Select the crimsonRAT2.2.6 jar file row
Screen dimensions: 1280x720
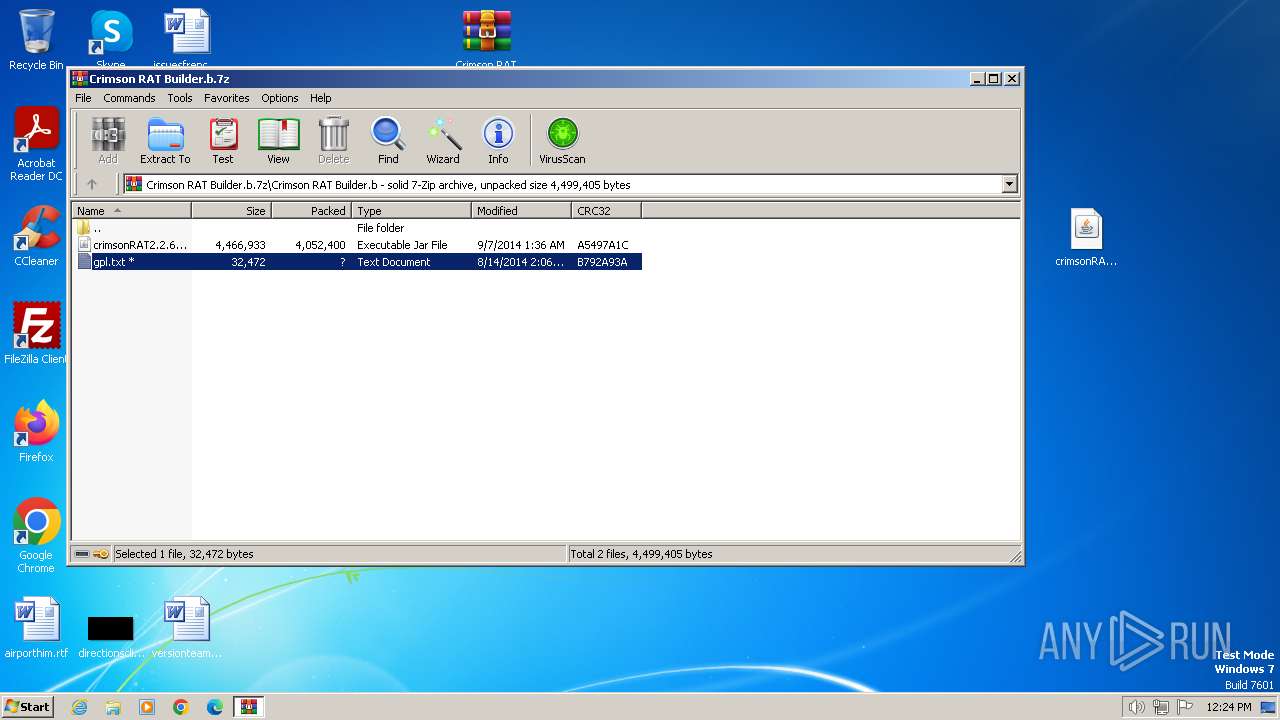357,245
